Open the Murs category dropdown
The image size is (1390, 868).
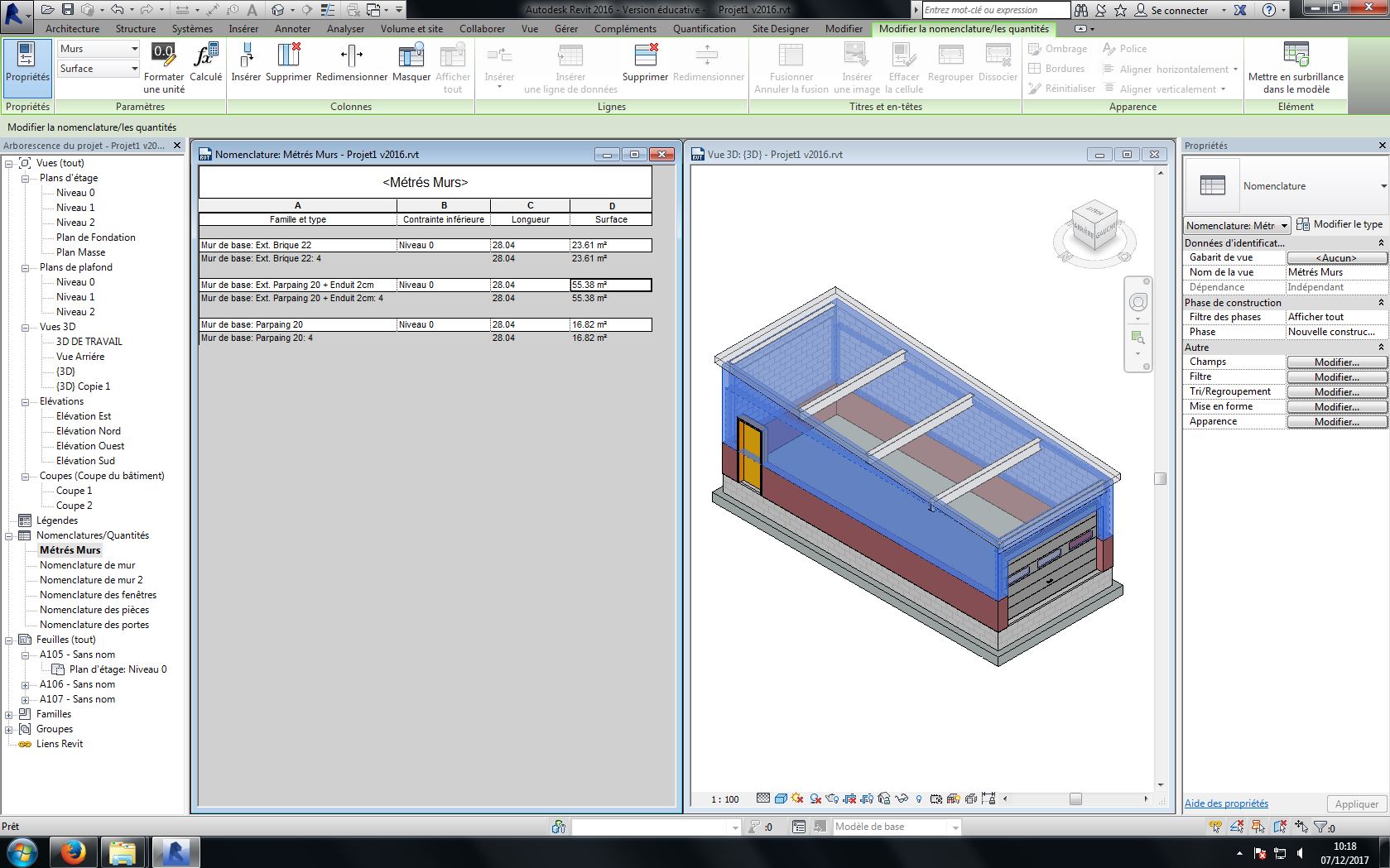134,49
